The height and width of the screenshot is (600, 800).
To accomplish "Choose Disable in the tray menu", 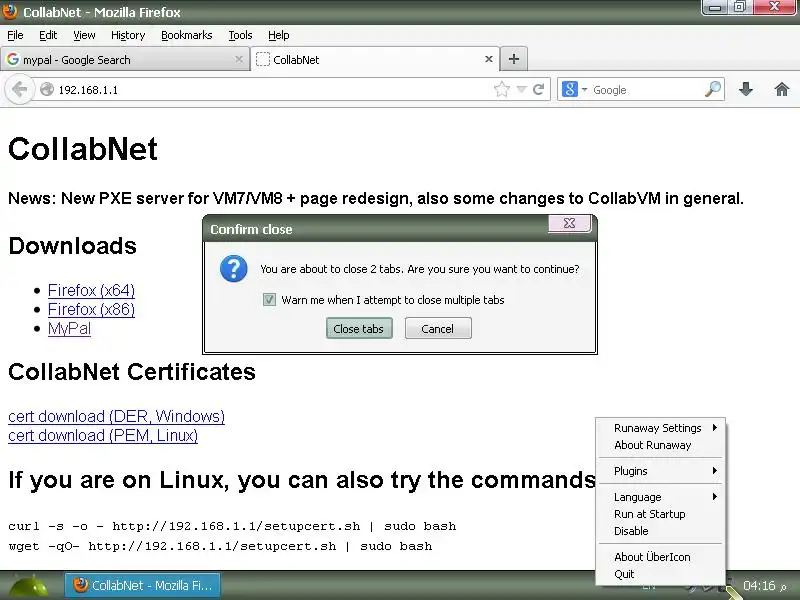I will click(x=660, y=531).
